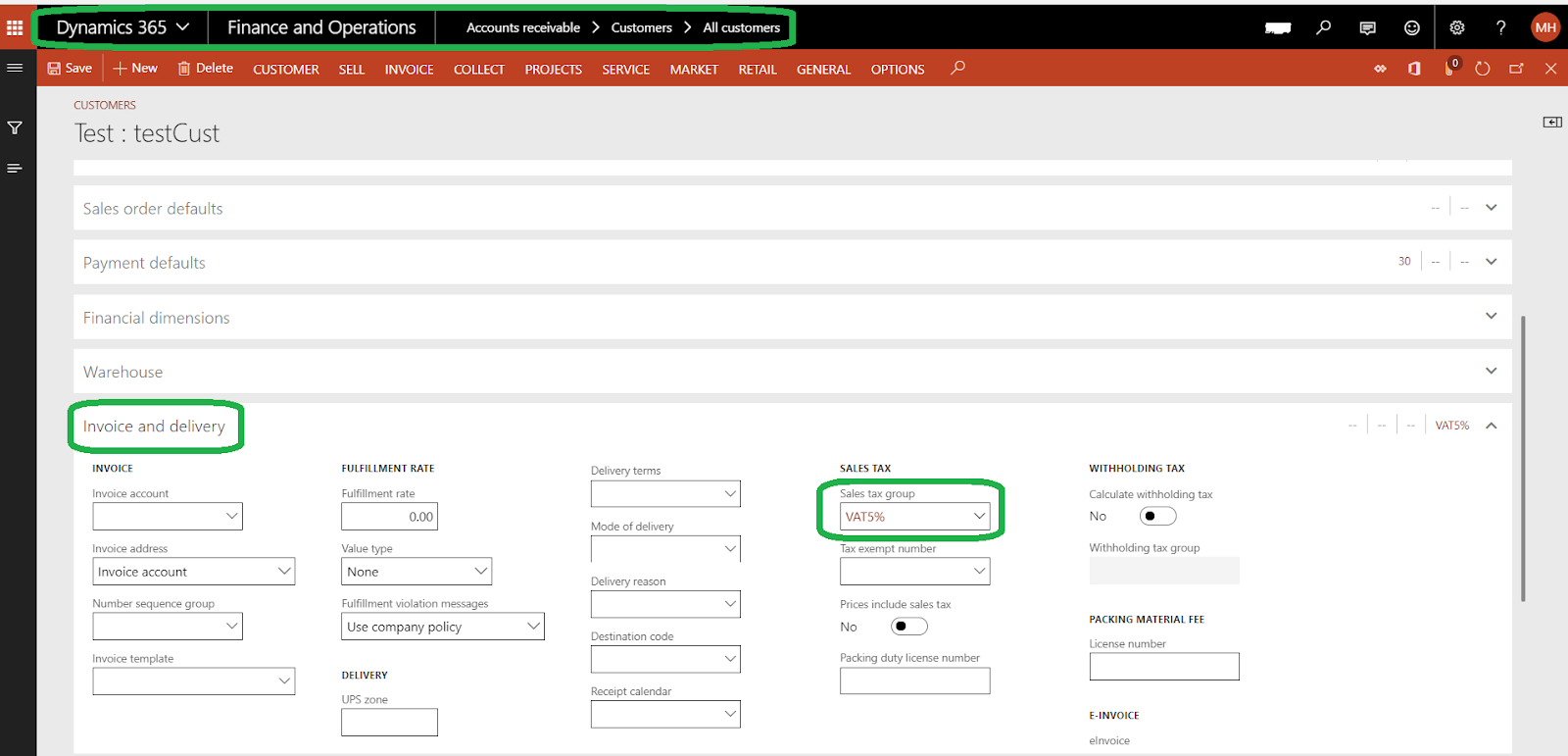Open the settings gear icon
Screen dimensions: 1568x756
click(1457, 27)
